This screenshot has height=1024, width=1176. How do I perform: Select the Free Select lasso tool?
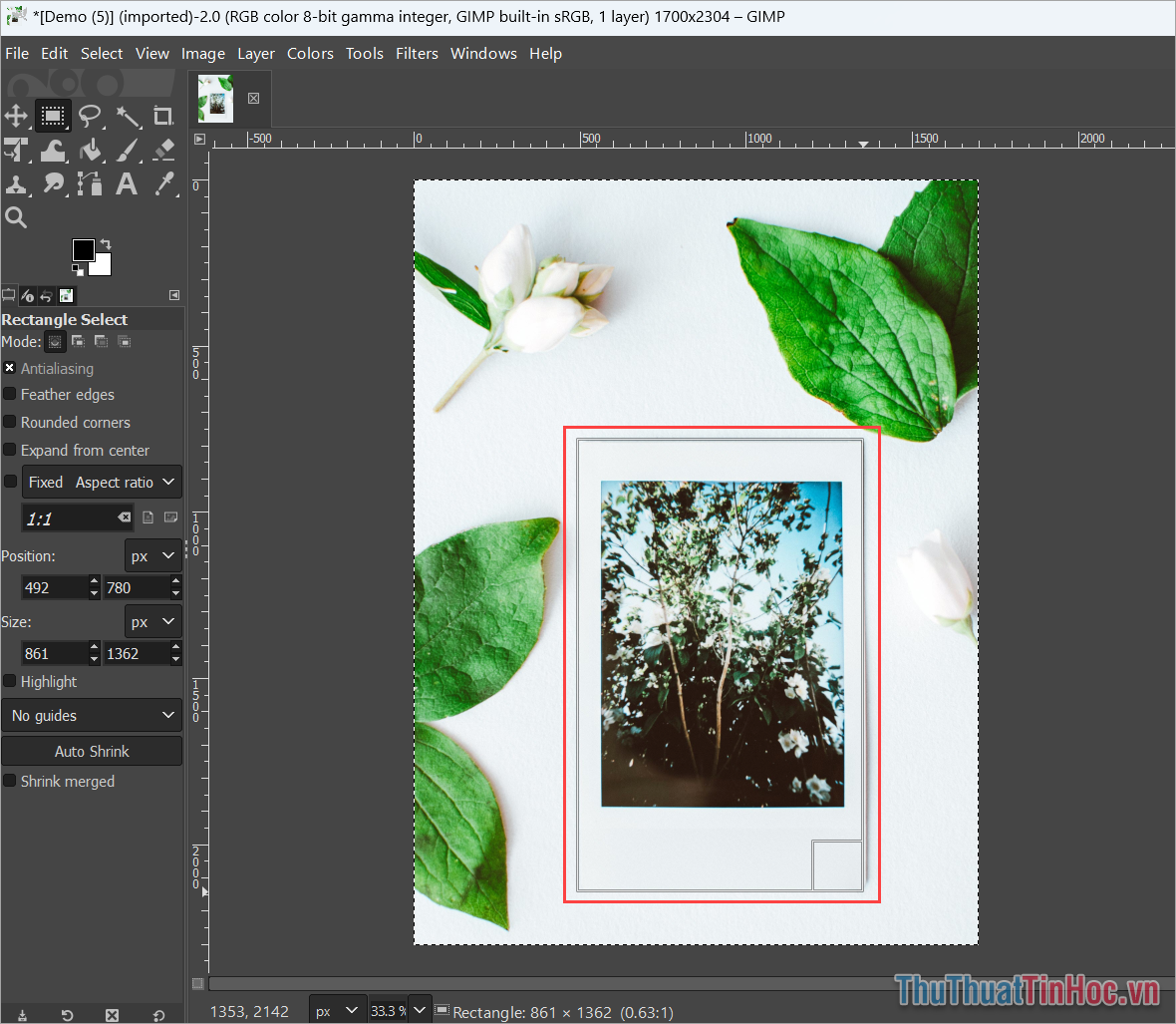coord(90,117)
